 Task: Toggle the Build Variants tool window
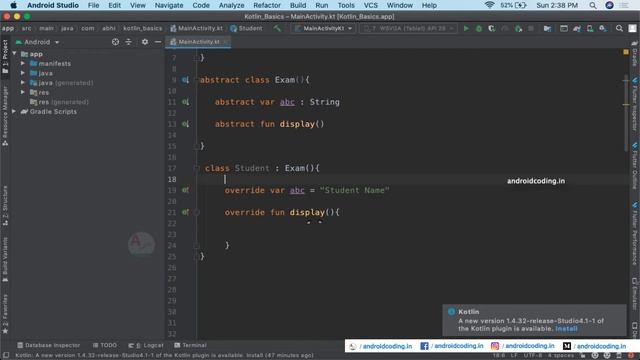(x=5, y=260)
